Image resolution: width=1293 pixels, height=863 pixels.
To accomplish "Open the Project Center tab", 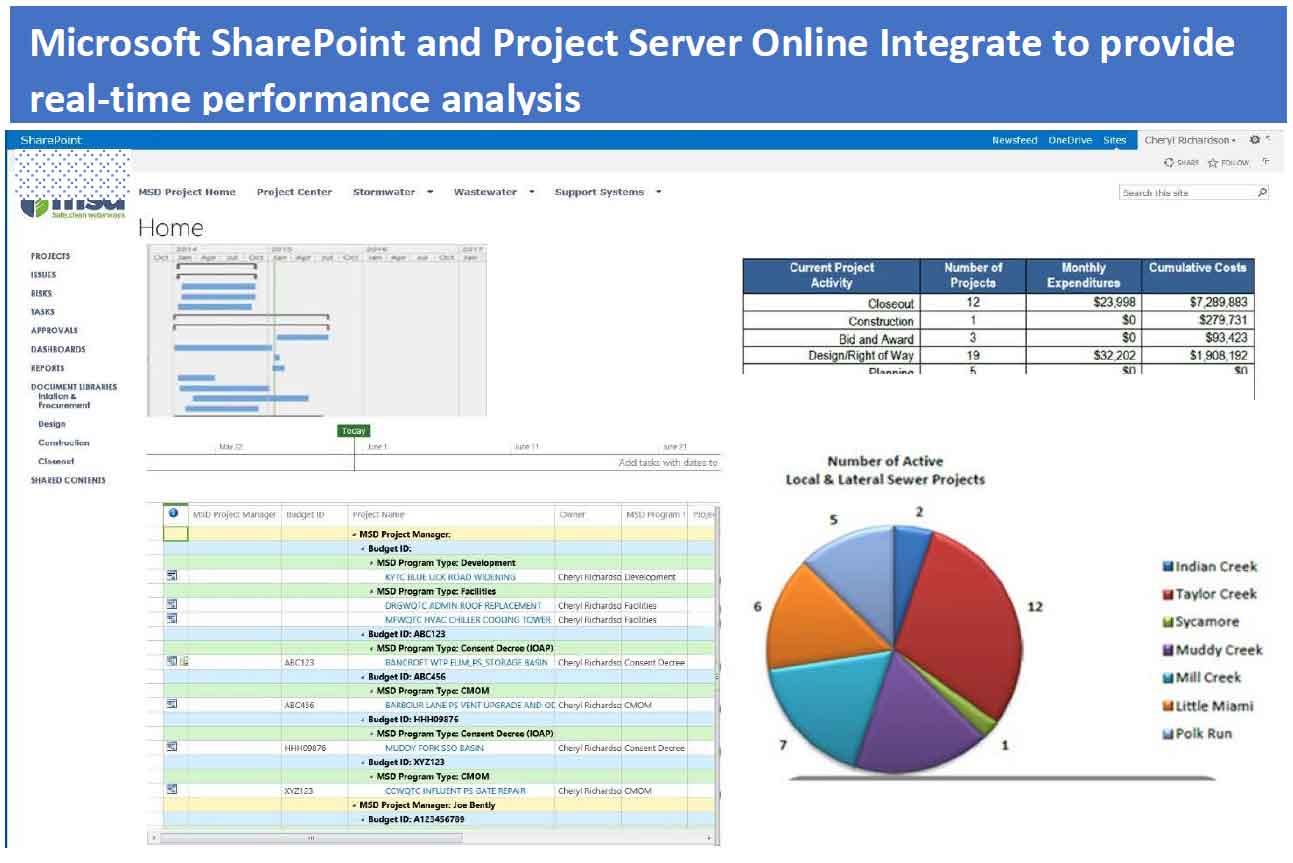I will (x=294, y=192).
